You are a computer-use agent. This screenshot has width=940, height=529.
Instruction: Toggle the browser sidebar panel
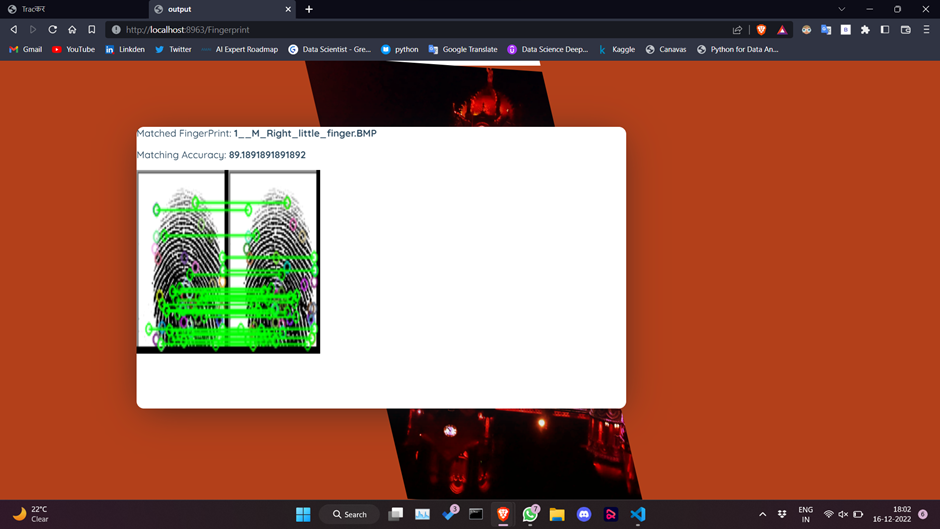[x=885, y=29]
